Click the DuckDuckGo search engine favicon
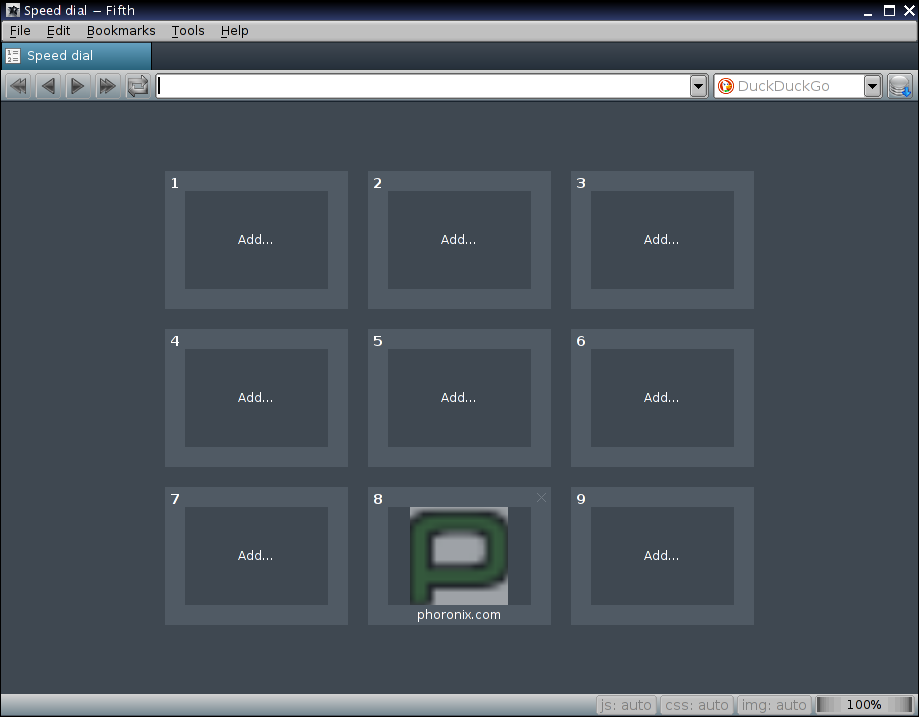 [726, 86]
